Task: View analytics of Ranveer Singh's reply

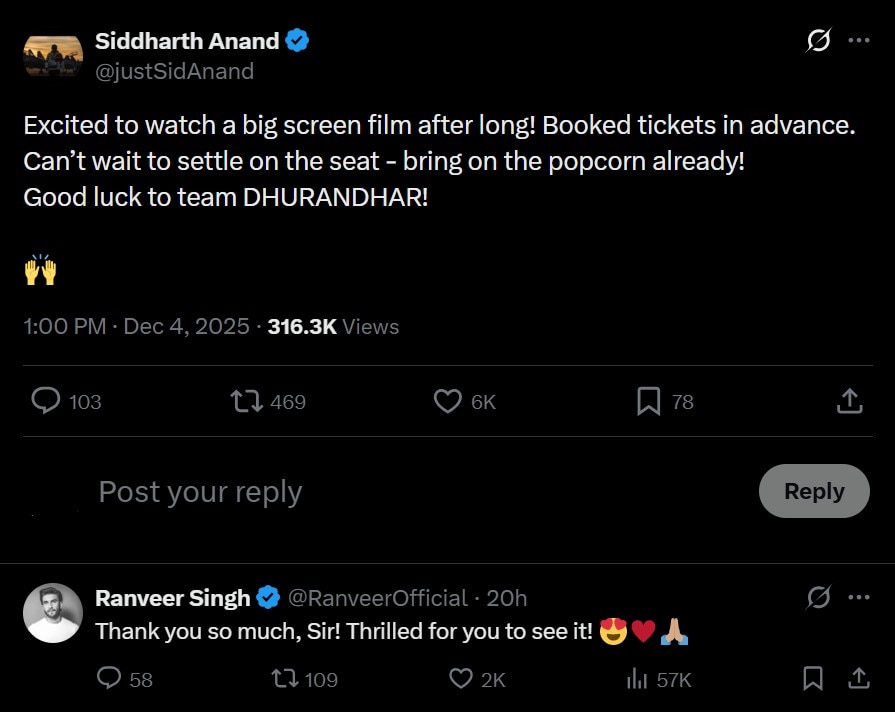Action: point(636,679)
